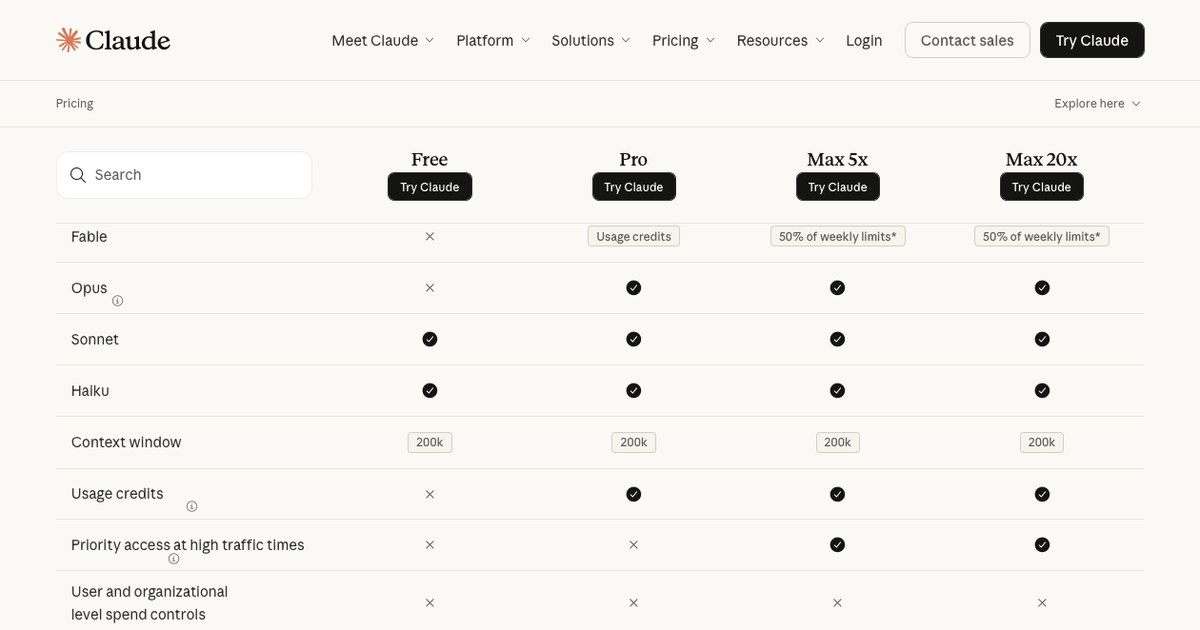Click the Usage credits badge in Fable row
The image size is (1200, 630).
[x=634, y=237]
